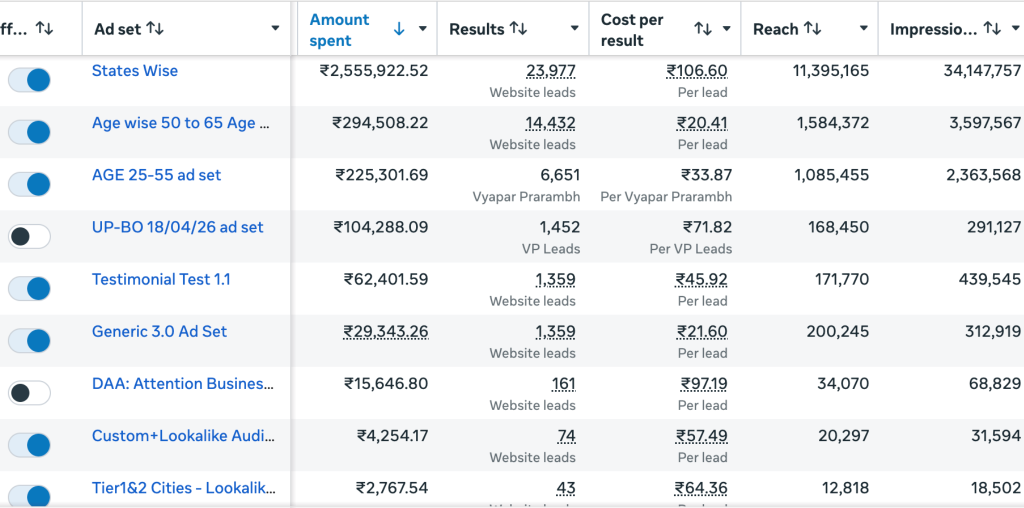Click the 14,432 results value
1024x508 pixels.
[551, 123]
